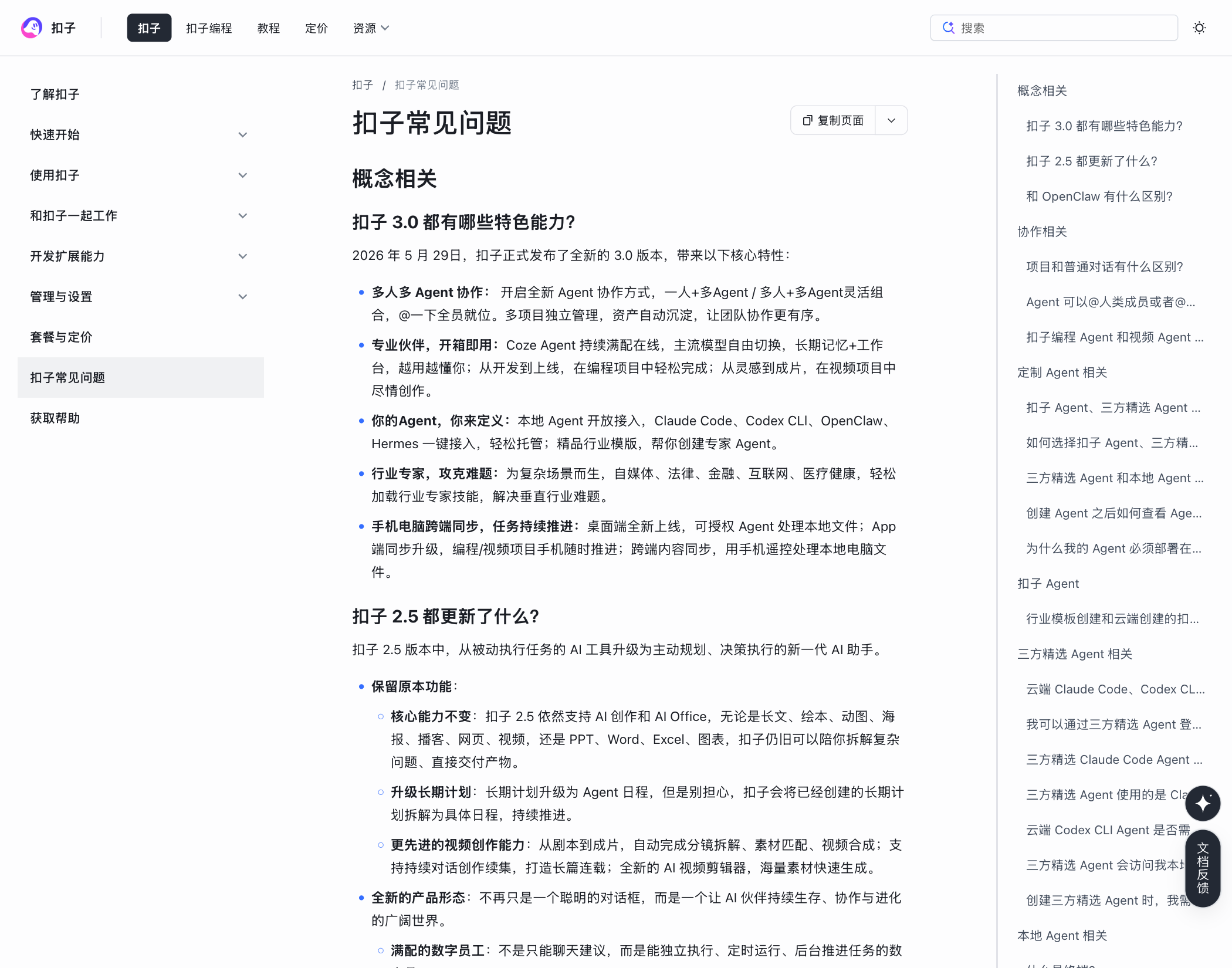Expand the 使用扣子 sidebar section
Image resolution: width=1232 pixels, height=968 pixels.
(x=140, y=175)
